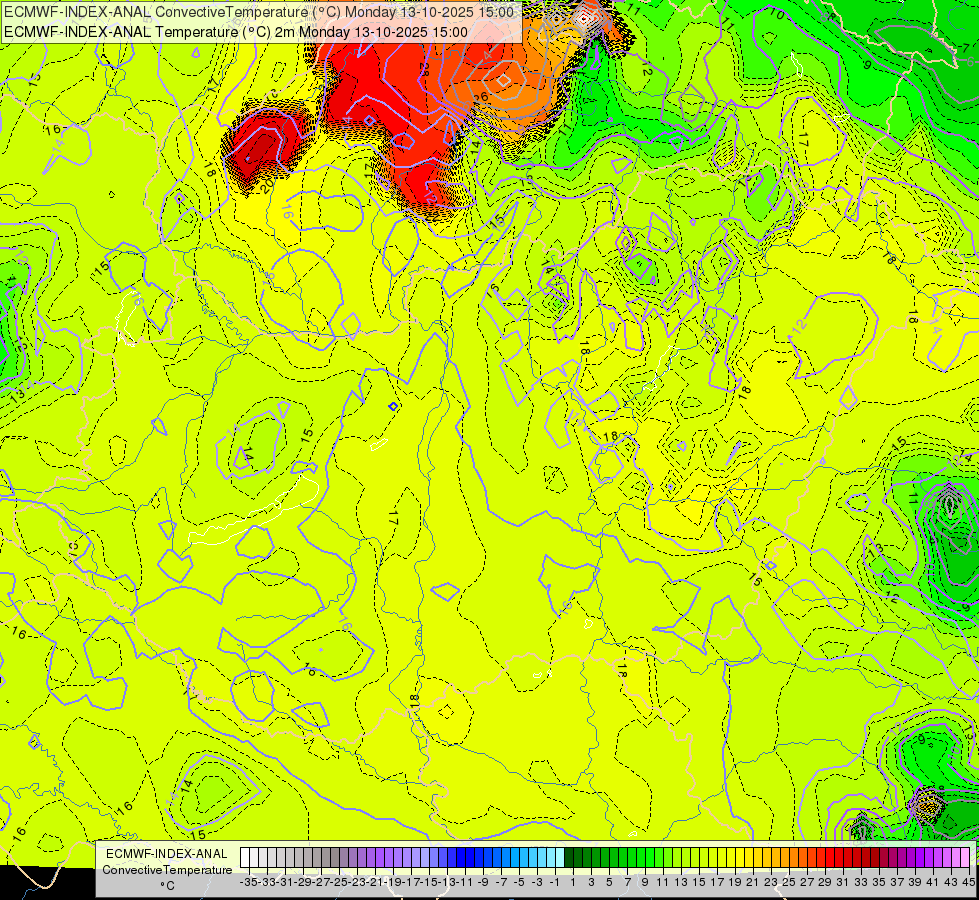The width and height of the screenshot is (979, 900).
Task: Click the ConvectiveTemperature title line at top
Action: (259, 12)
